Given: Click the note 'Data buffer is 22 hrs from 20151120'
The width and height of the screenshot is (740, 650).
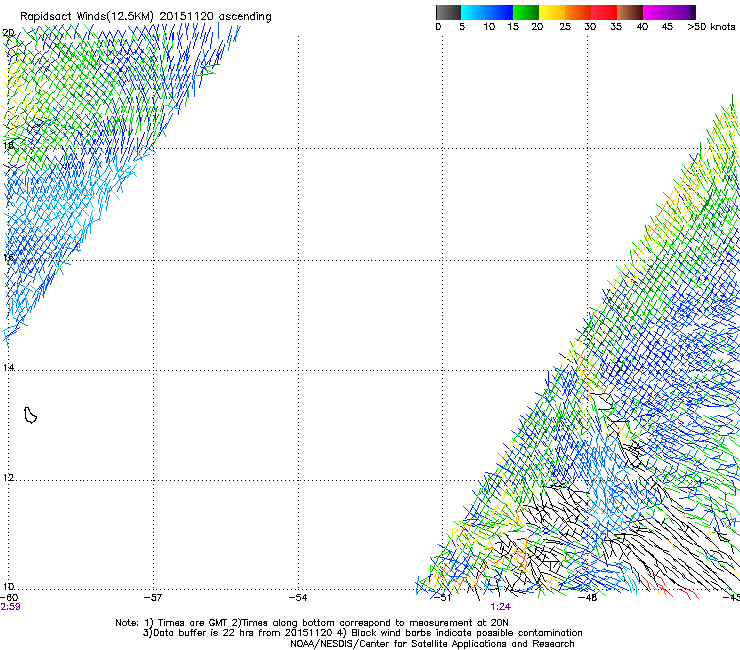Looking at the screenshot, I should pos(242,633).
